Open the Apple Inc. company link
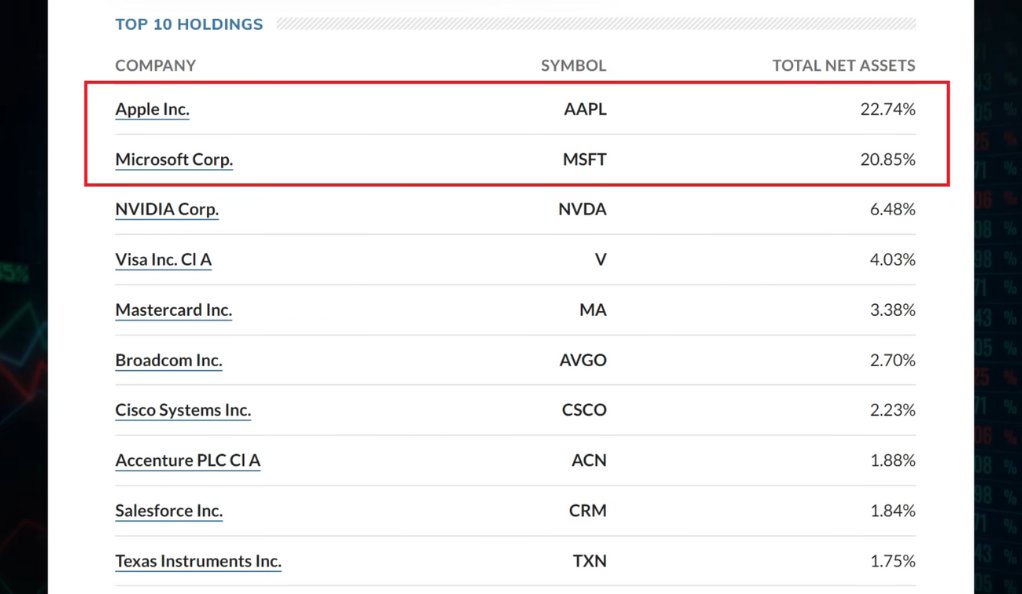The width and height of the screenshot is (1022, 594). (152, 109)
